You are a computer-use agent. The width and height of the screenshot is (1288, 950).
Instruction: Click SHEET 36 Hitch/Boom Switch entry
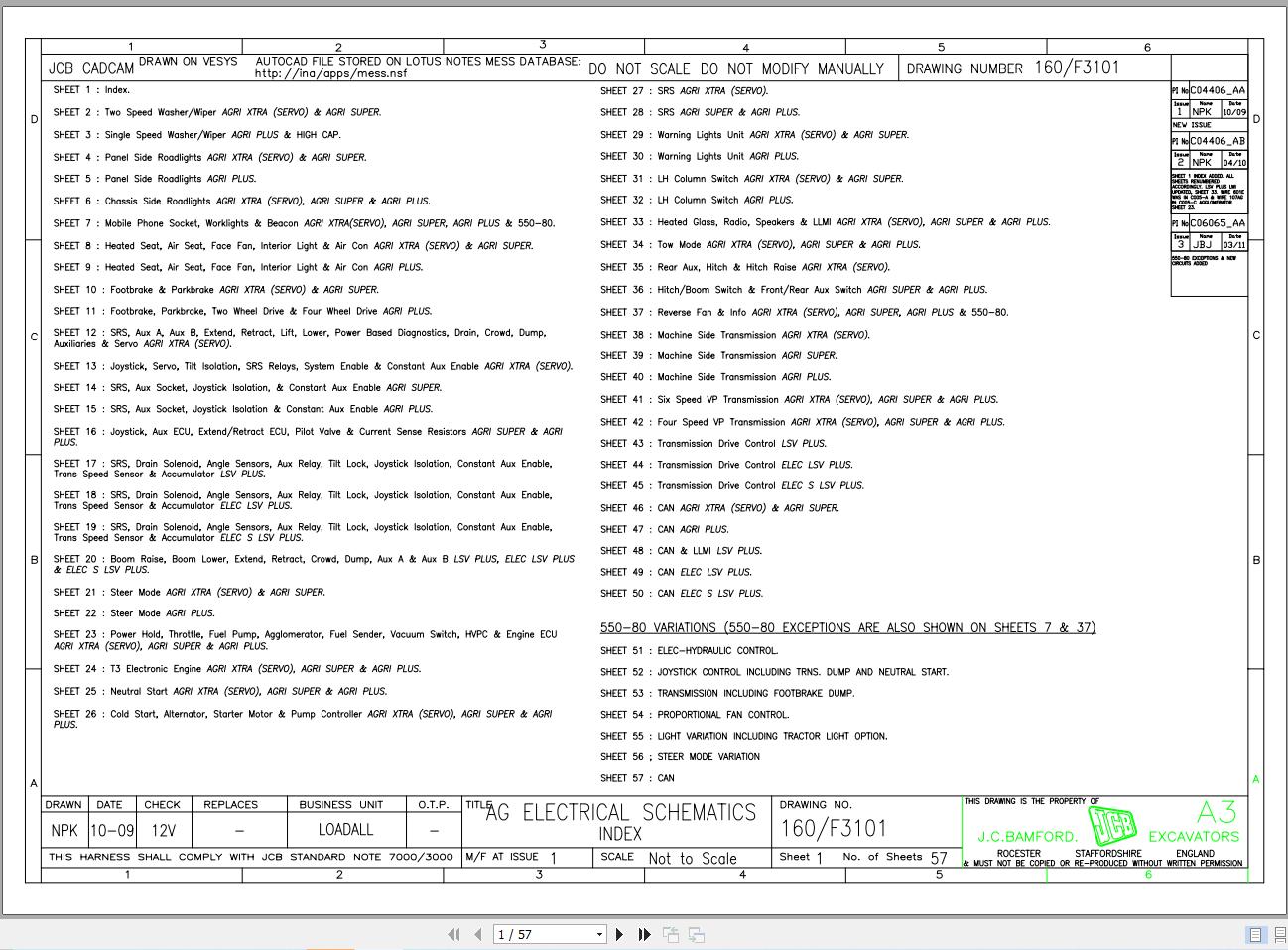point(794,290)
